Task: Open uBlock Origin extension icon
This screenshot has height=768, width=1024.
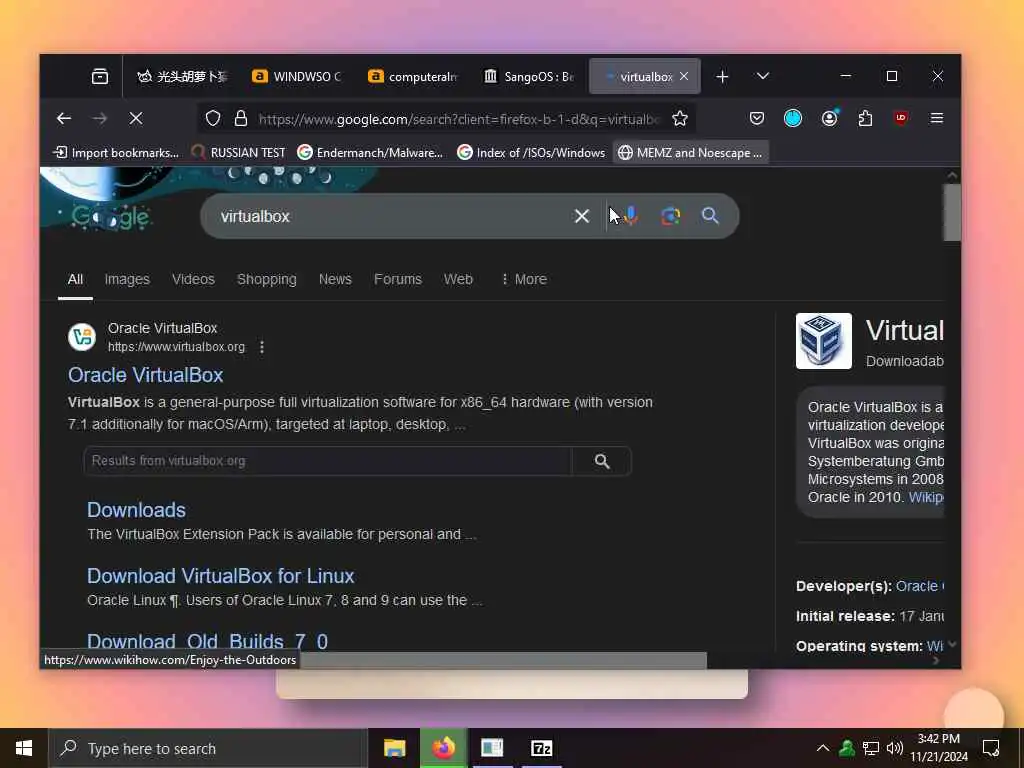Action: [901, 118]
